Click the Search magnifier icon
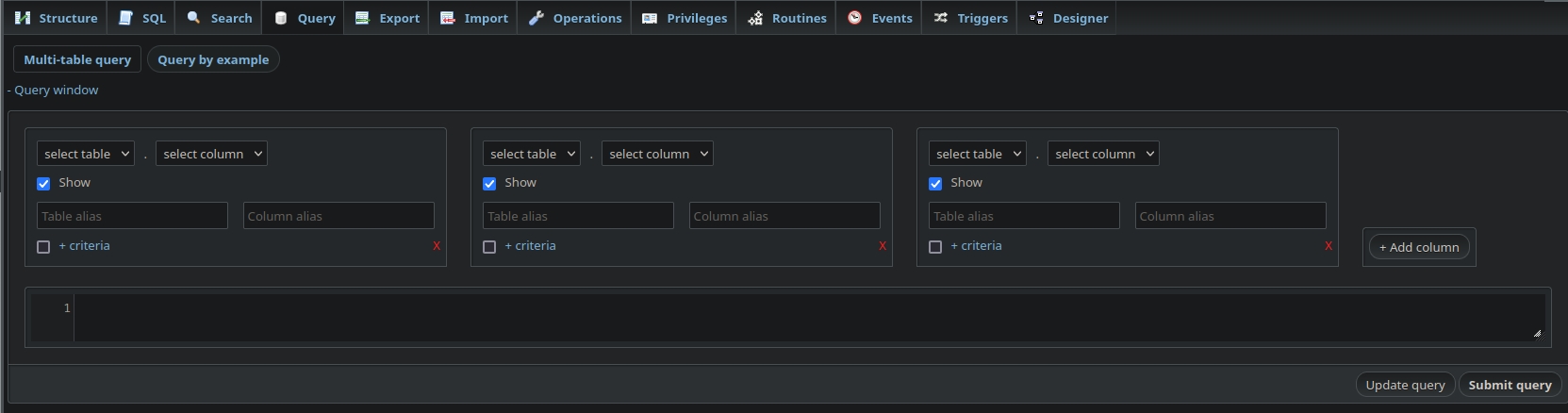 coord(193,18)
